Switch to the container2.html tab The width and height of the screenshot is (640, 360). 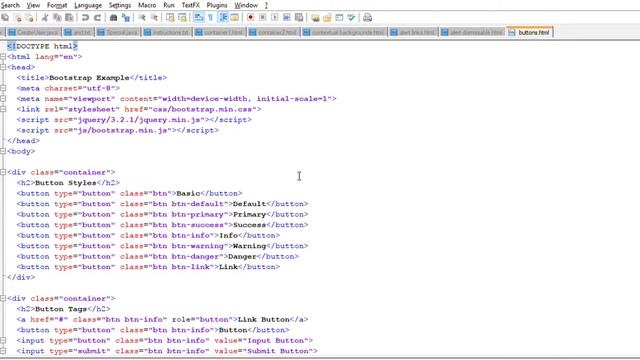[273, 32]
